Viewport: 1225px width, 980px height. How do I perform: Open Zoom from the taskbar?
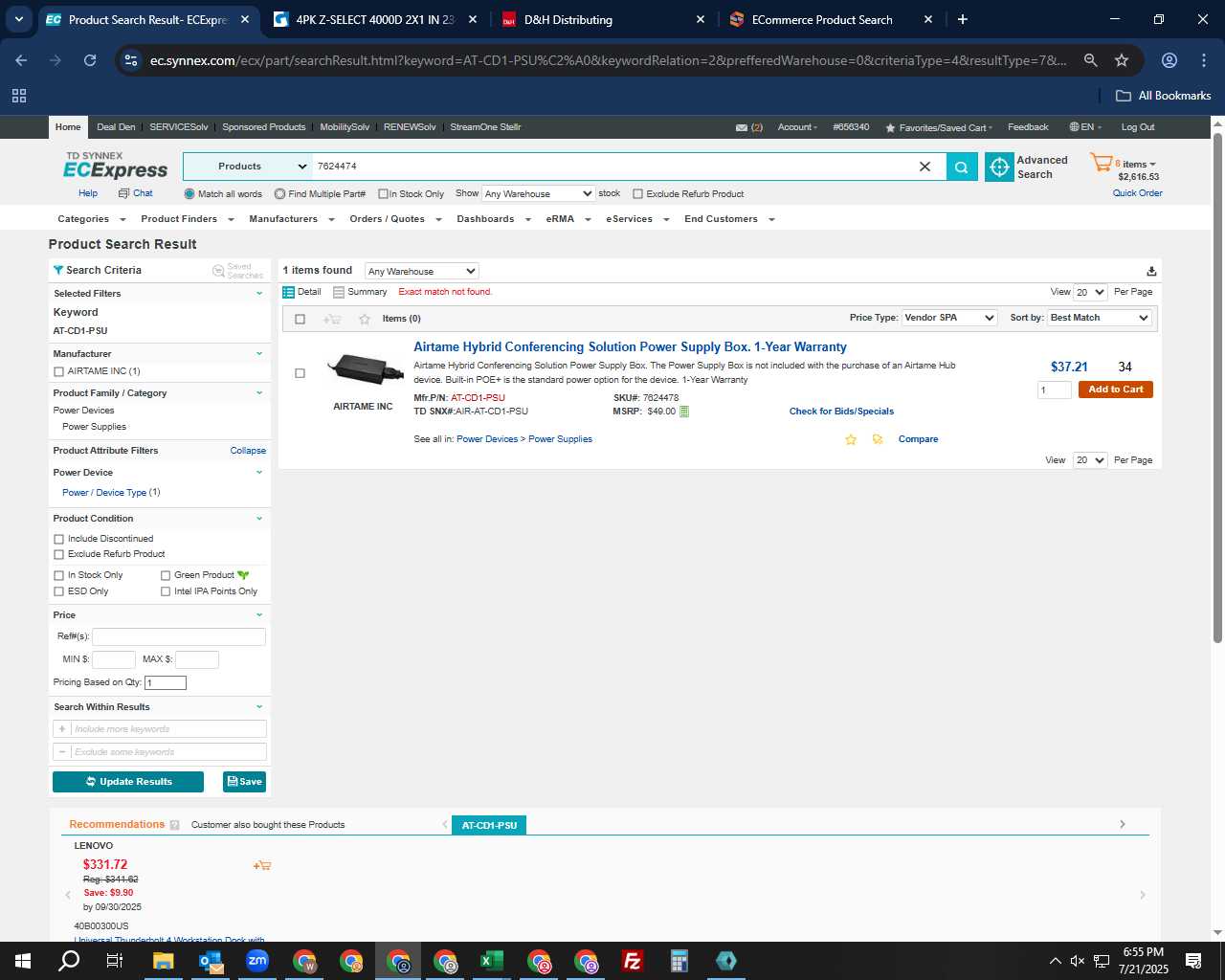click(257, 961)
